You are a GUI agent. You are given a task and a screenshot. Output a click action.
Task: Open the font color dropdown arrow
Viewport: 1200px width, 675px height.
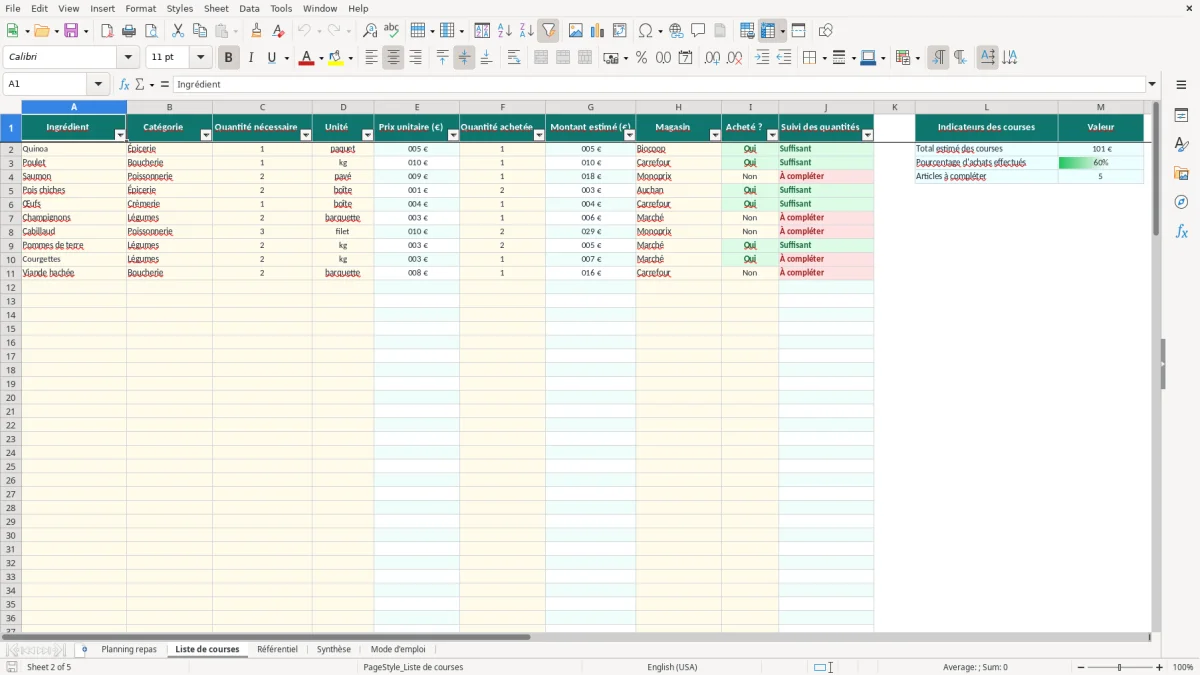pos(320,58)
